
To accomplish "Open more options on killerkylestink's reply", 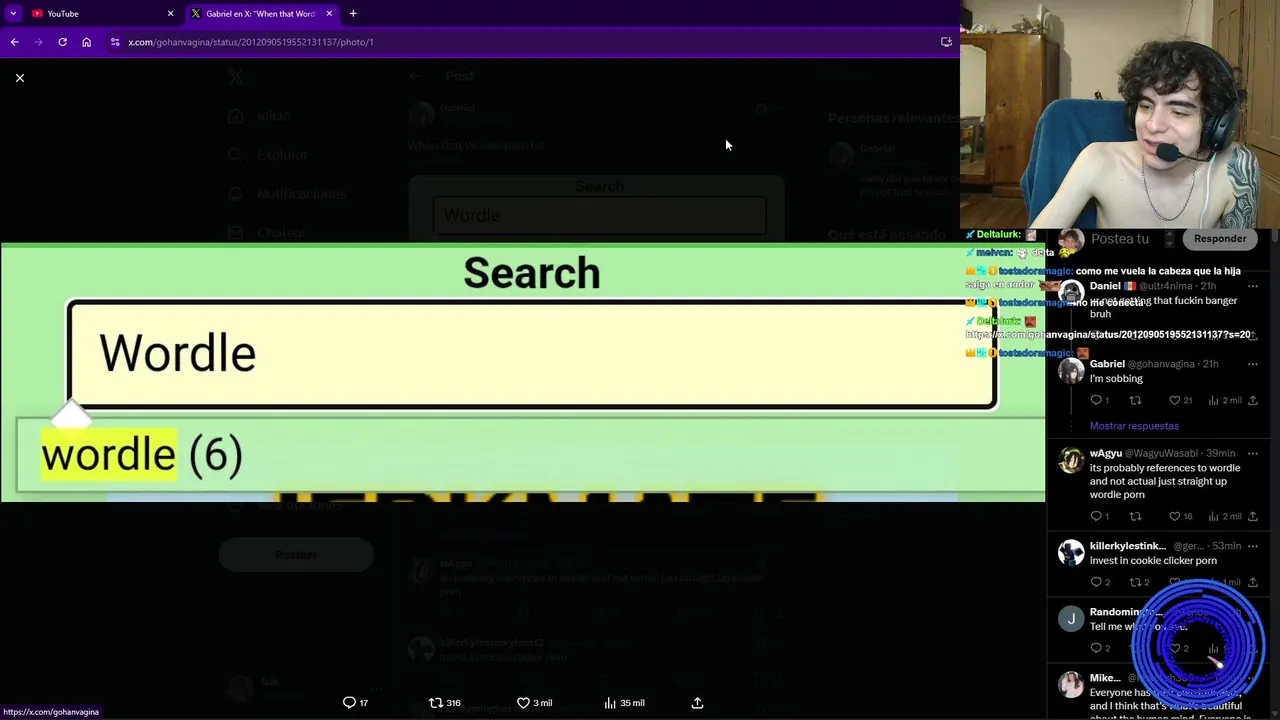I will click(1252, 546).
